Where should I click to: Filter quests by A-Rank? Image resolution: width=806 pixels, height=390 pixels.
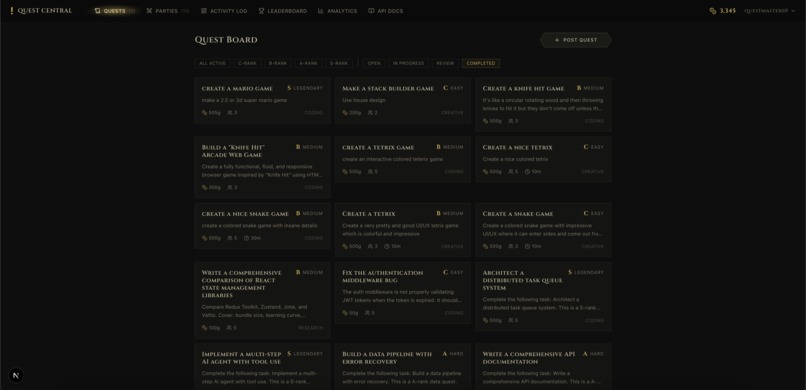pyautogui.click(x=308, y=63)
